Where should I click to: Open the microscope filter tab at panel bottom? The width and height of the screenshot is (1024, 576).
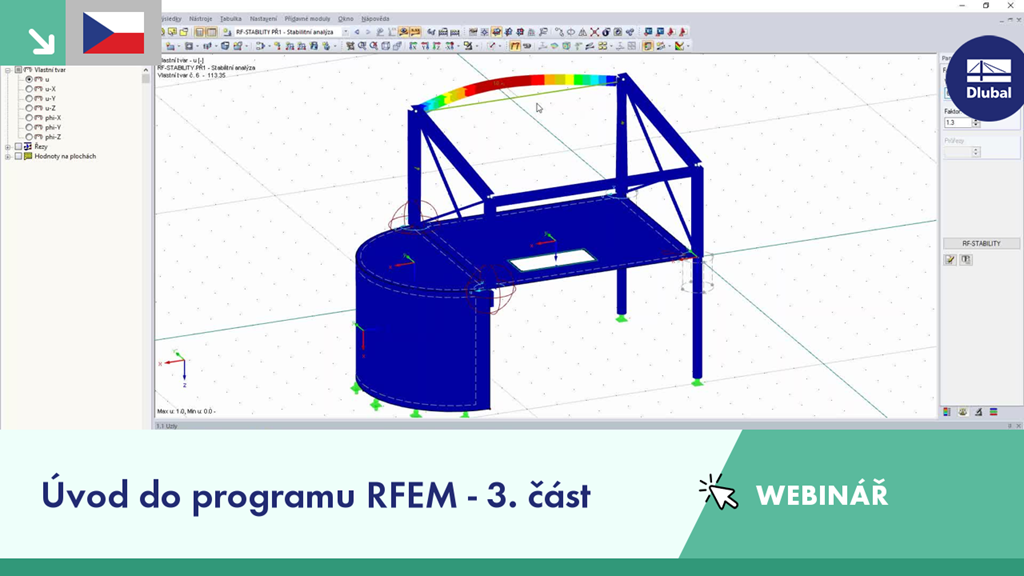pos(978,412)
